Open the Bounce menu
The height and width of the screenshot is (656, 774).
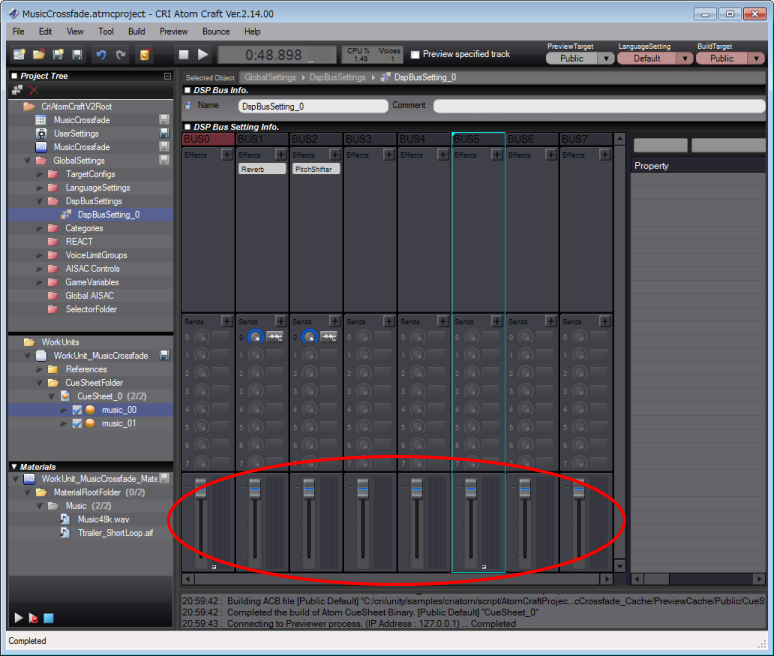click(x=215, y=32)
